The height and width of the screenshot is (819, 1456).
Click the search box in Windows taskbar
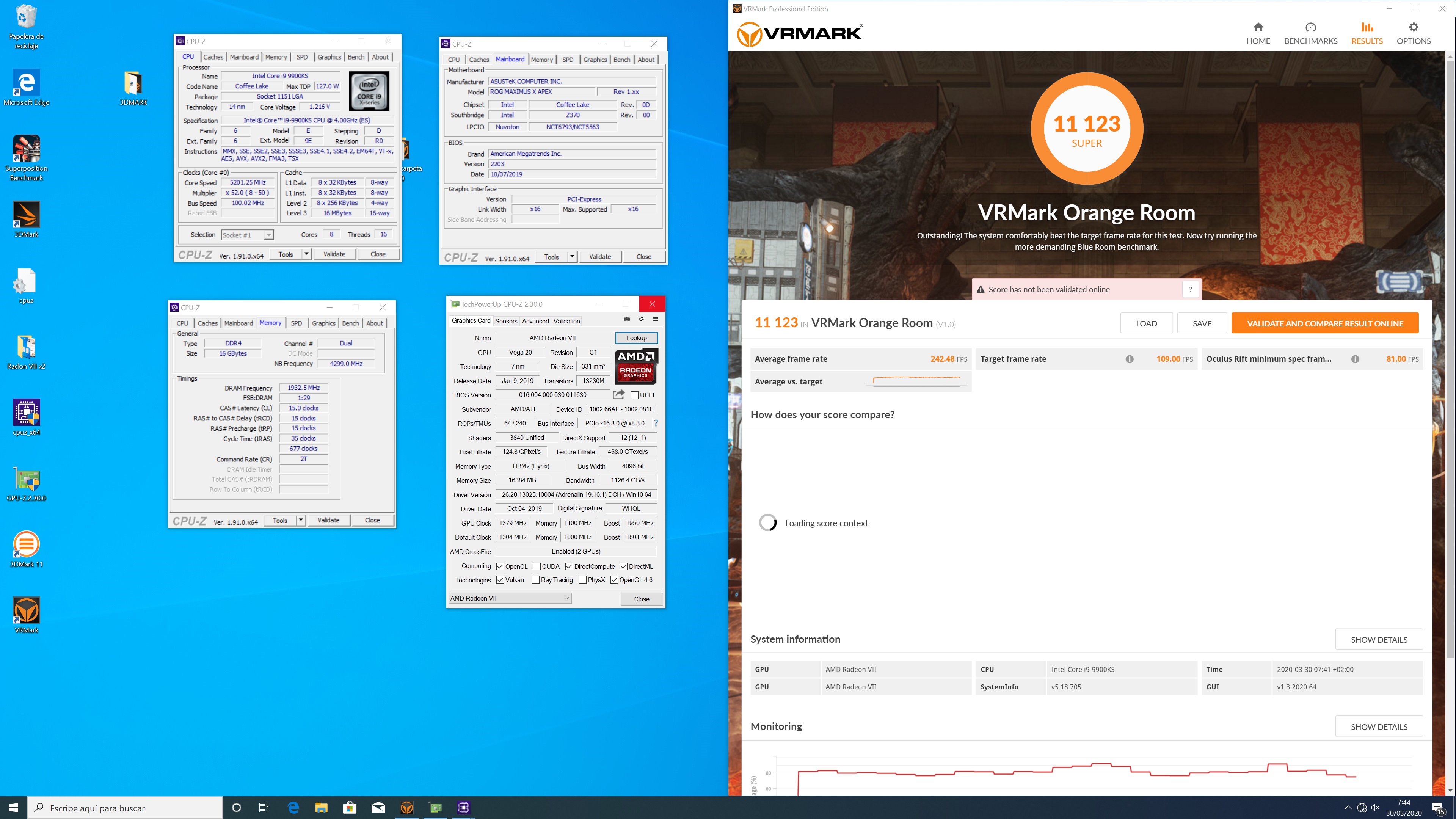125,808
